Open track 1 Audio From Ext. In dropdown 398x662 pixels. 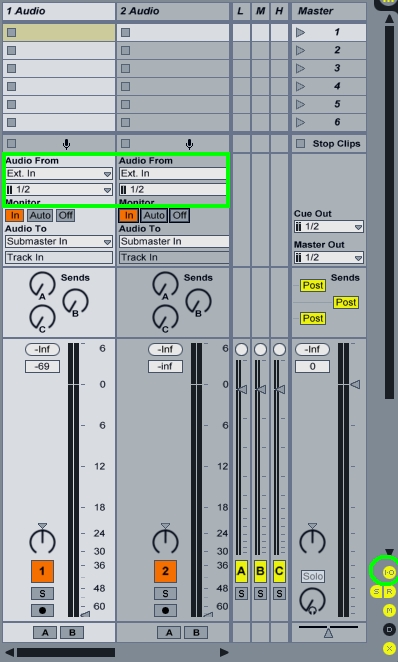[59, 174]
